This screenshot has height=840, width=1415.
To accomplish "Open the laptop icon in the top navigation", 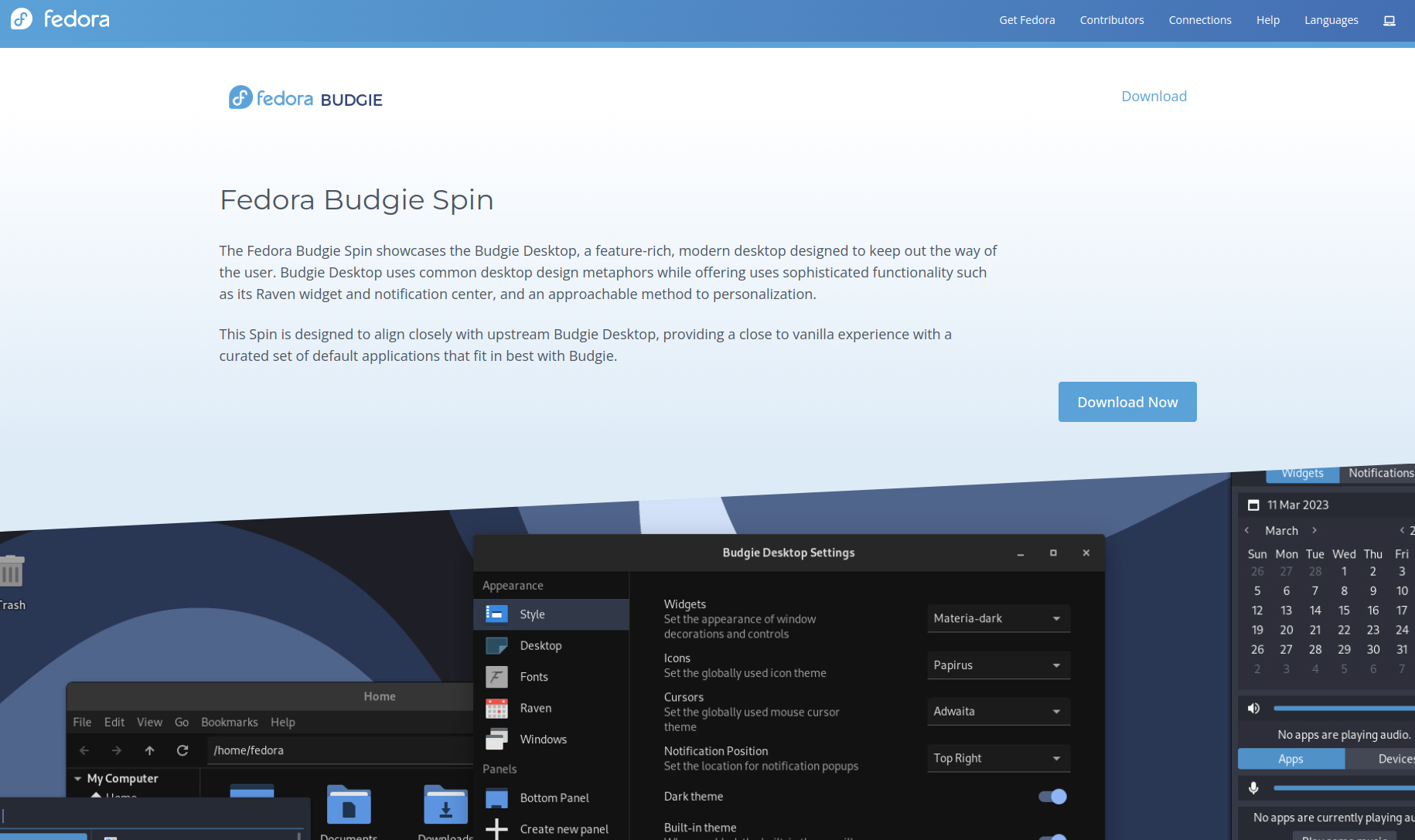I will 1389,21.
